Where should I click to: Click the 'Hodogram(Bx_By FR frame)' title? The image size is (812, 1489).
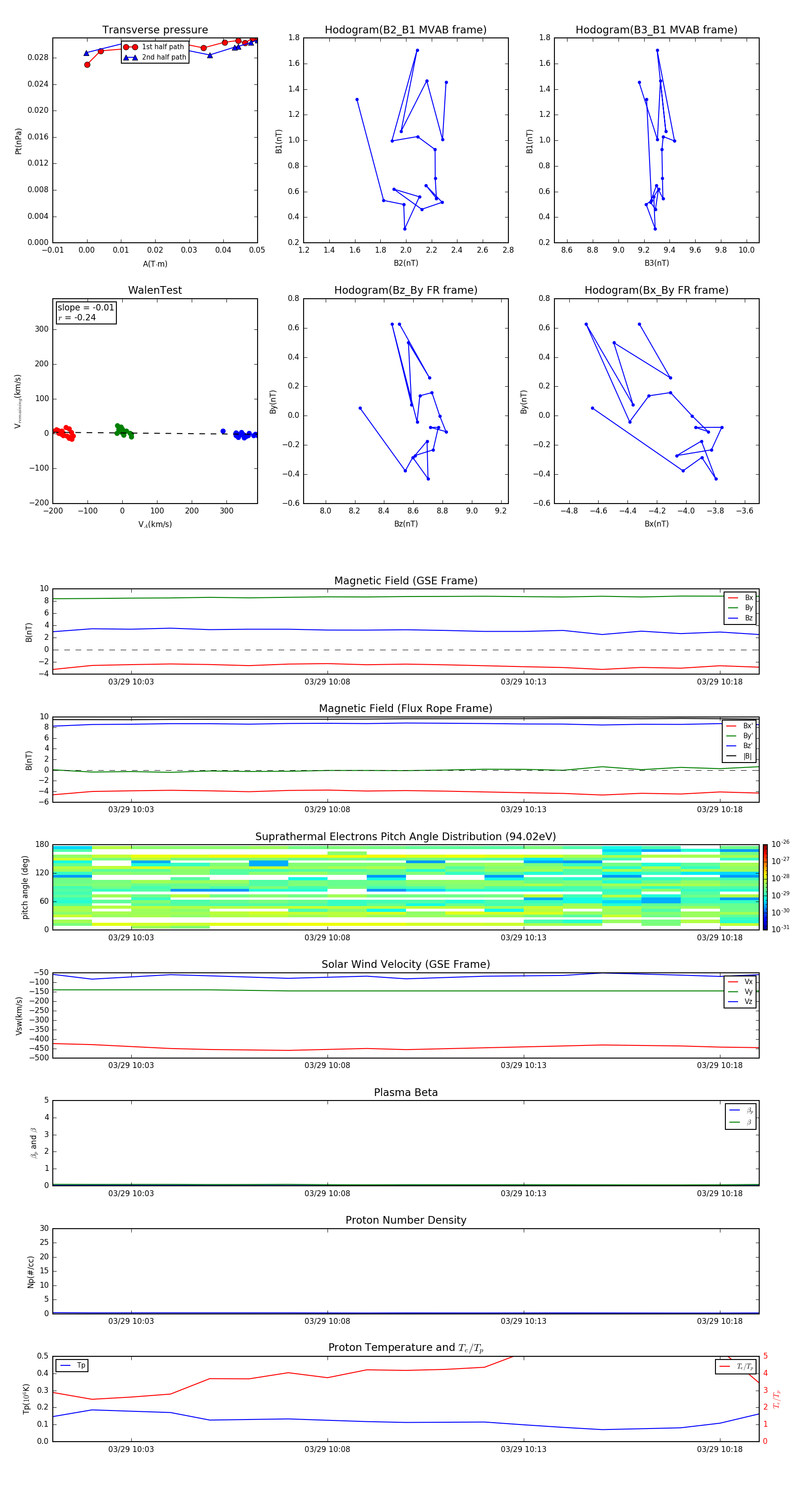[x=656, y=290]
